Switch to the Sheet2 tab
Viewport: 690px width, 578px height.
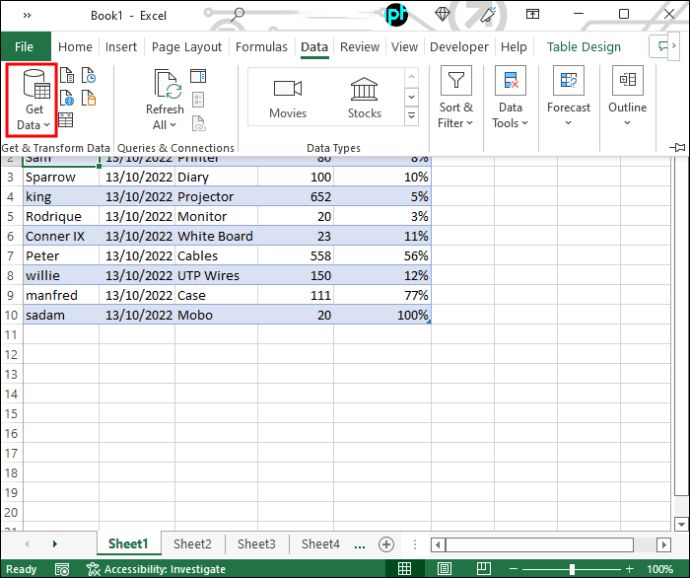[x=192, y=544]
